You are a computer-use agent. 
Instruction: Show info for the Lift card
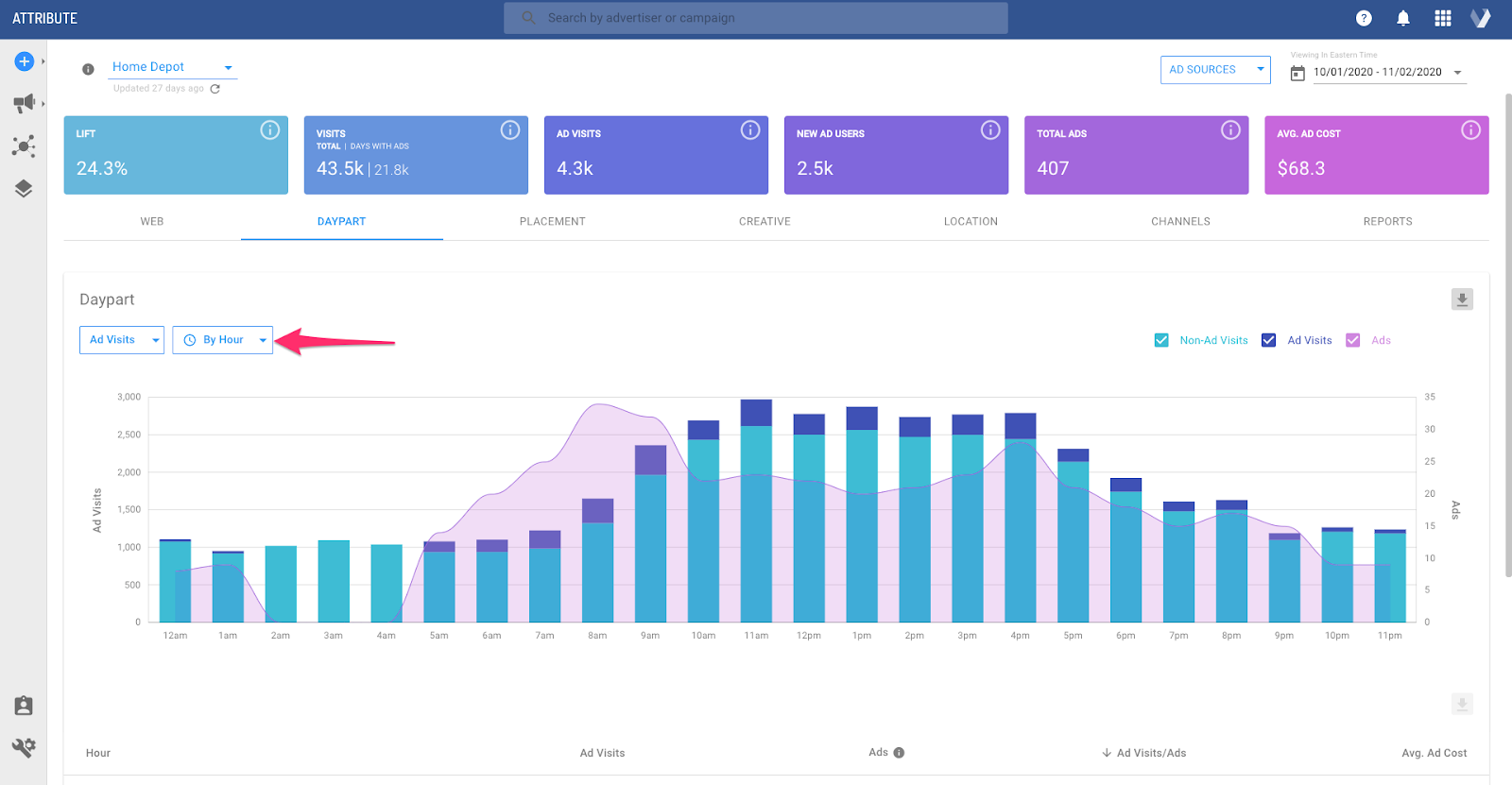click(x=270, y=130)
